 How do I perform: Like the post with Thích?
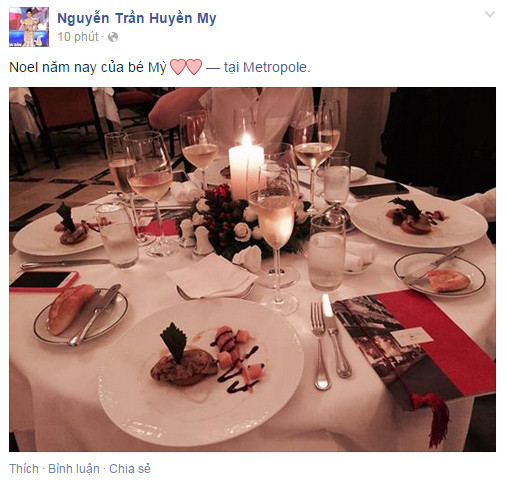click(24, 468)
